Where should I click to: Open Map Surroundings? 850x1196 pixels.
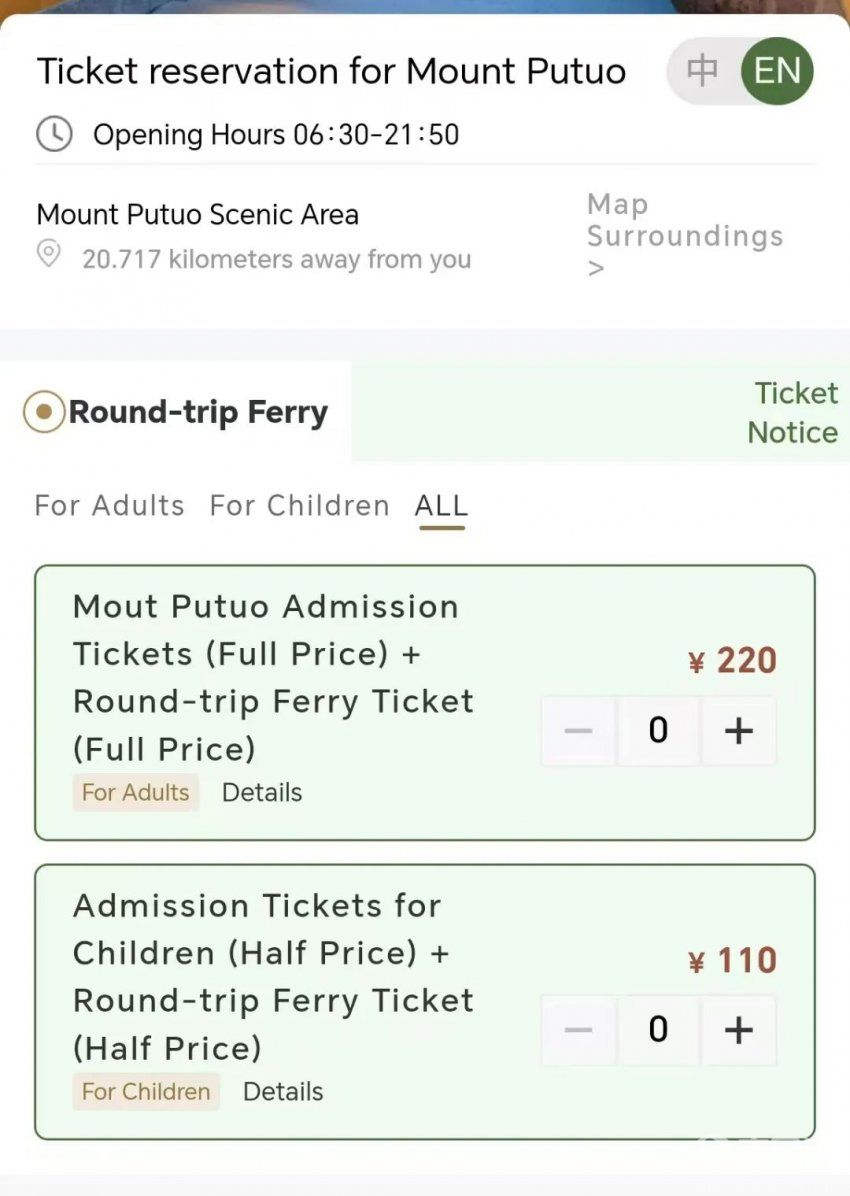click(684, 235)
